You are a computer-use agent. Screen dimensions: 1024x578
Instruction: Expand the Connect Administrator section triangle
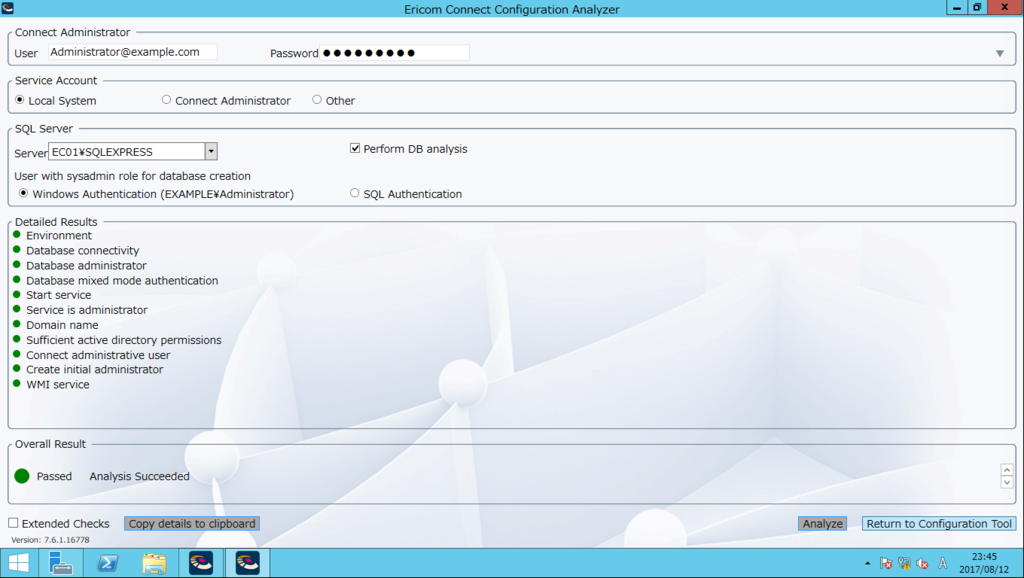coord(1000,54)
